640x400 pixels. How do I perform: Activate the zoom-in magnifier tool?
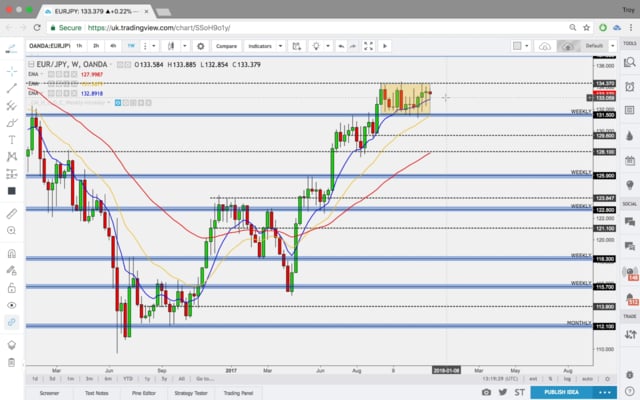point(11,232)
